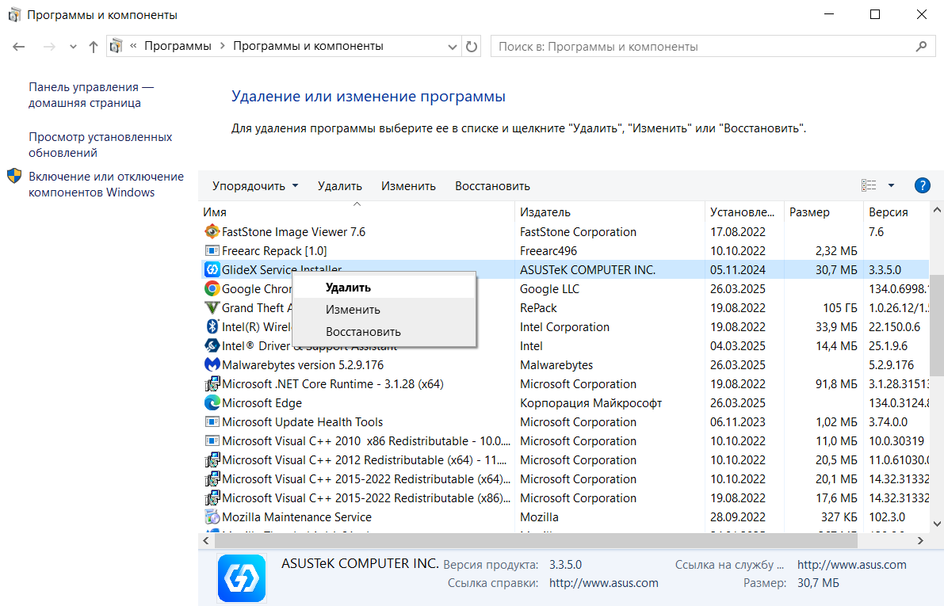Open Просмотр установленных обновлений link

coord(101,145)
